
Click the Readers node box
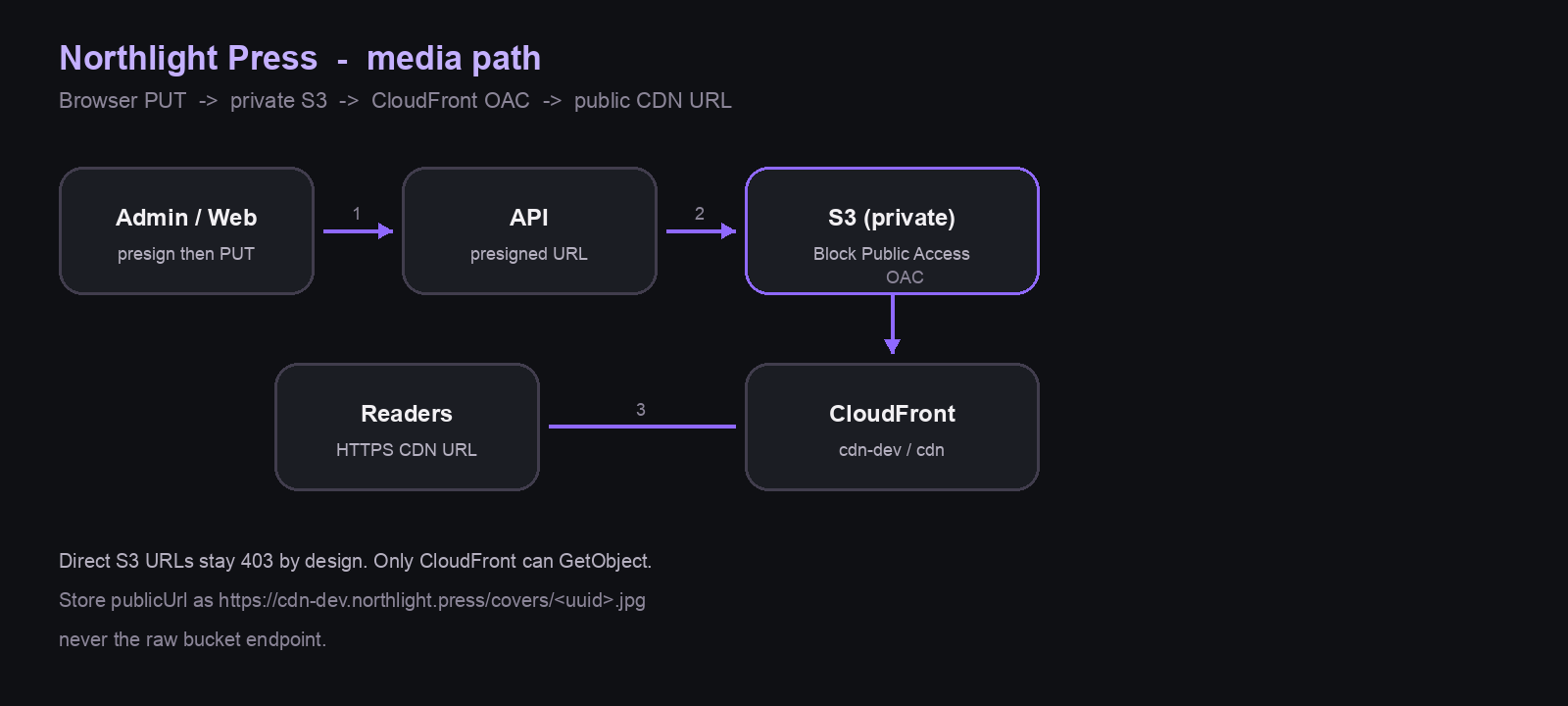coord(407,427)
